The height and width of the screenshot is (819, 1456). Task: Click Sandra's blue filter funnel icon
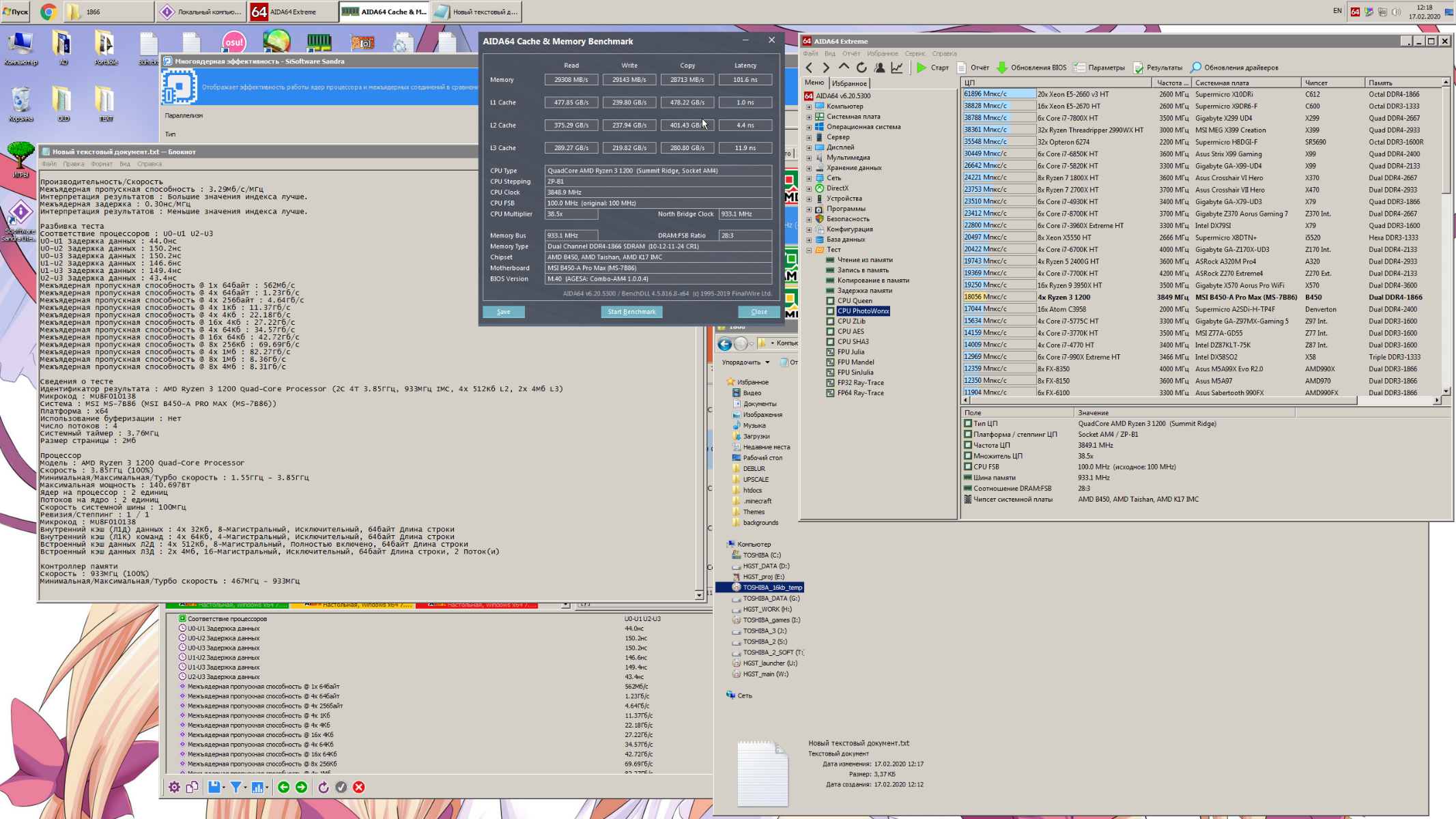coord(236,787)
